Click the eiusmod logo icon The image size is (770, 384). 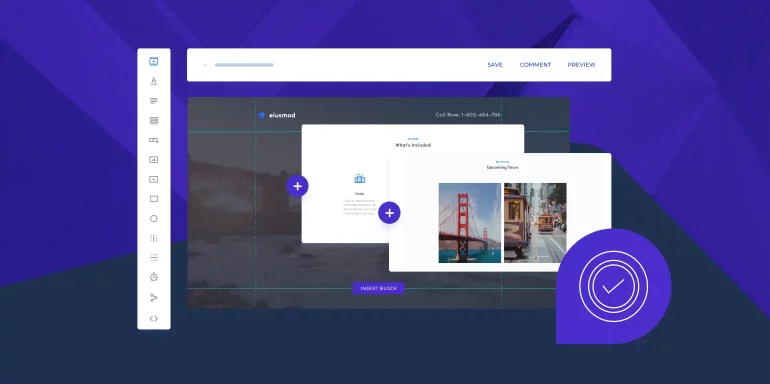pyautogui.click(x=261, y=115)
